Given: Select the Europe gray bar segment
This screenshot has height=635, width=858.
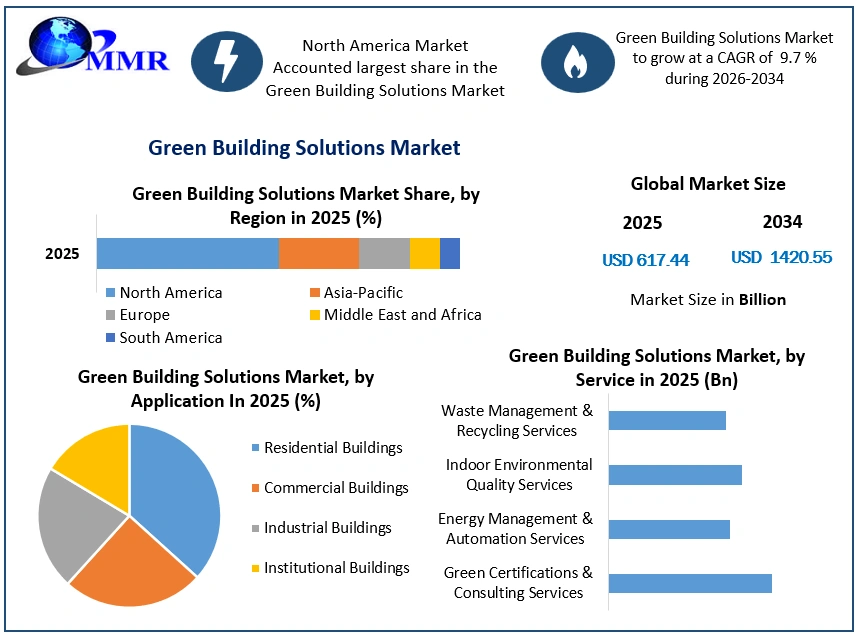Looking at the screenshot, I should click(385, 253).
